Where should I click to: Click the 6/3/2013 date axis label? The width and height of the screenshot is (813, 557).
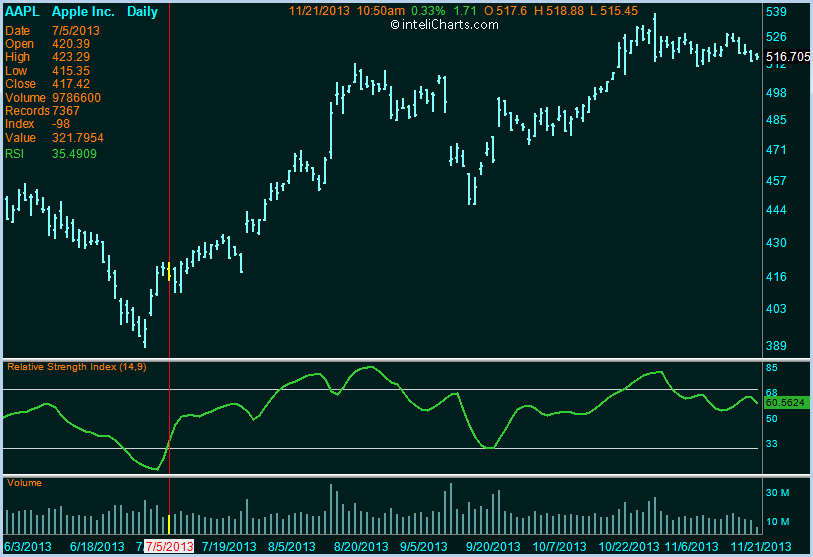[x=28, y=547]
